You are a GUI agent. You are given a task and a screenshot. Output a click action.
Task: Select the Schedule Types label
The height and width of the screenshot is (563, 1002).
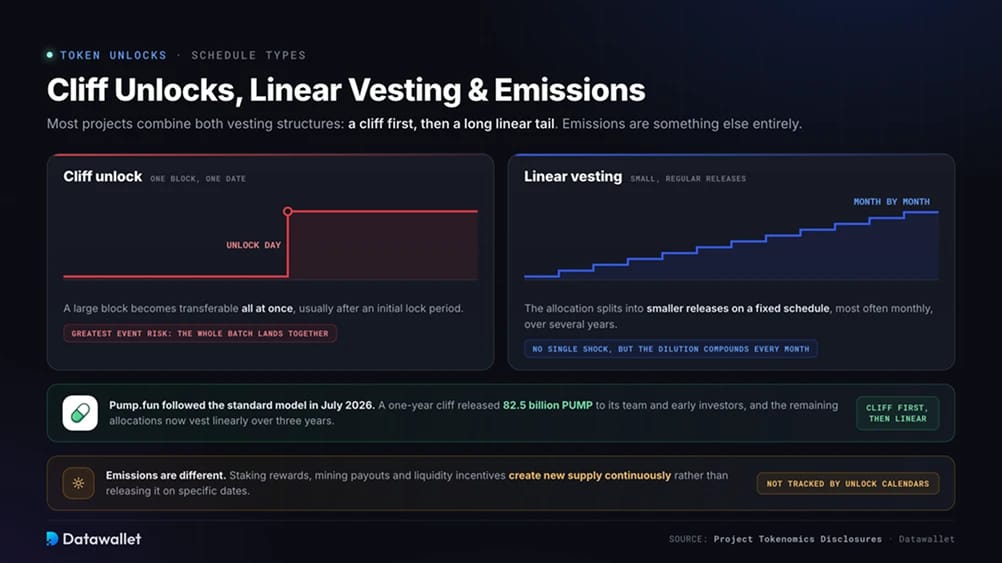coord(249,56)
